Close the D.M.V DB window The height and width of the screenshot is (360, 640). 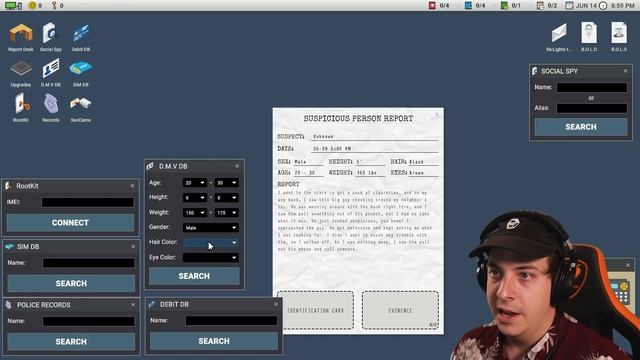click(x=237, y=166)
